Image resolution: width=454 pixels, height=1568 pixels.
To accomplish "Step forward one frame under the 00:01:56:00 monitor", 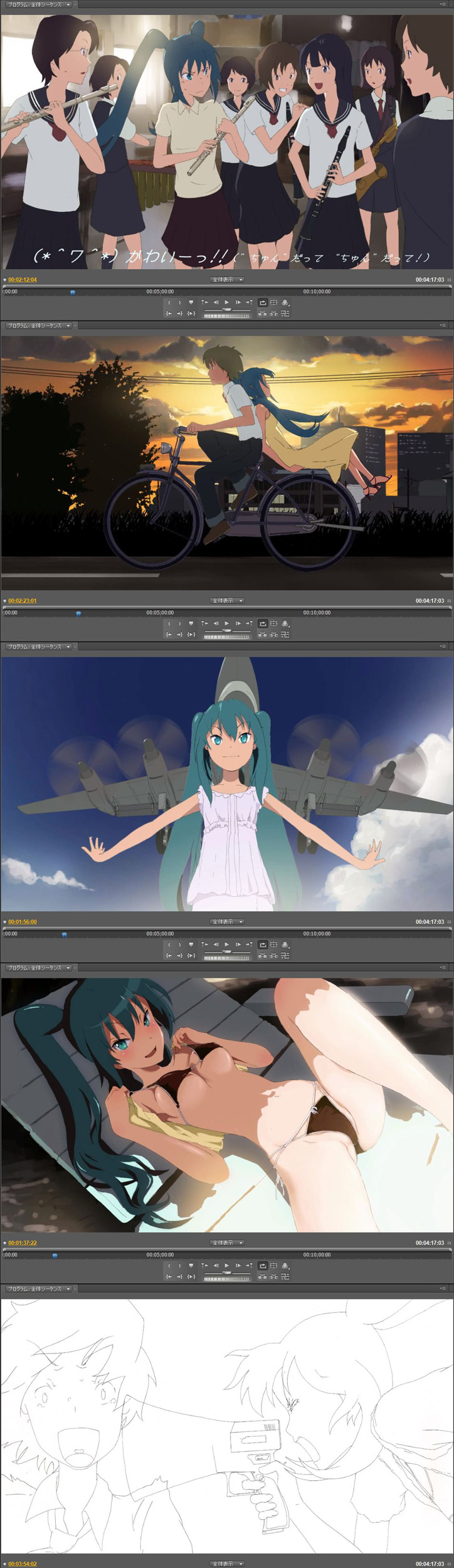I will click(238, 945).
